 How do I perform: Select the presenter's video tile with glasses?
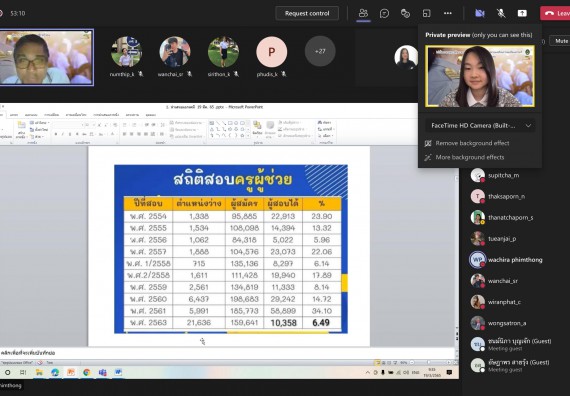tap(47, 57)
